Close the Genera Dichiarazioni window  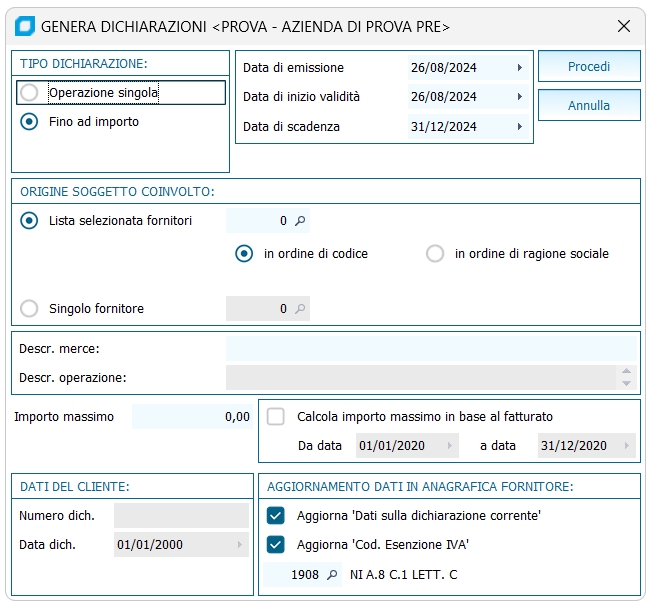click(624, 26)
